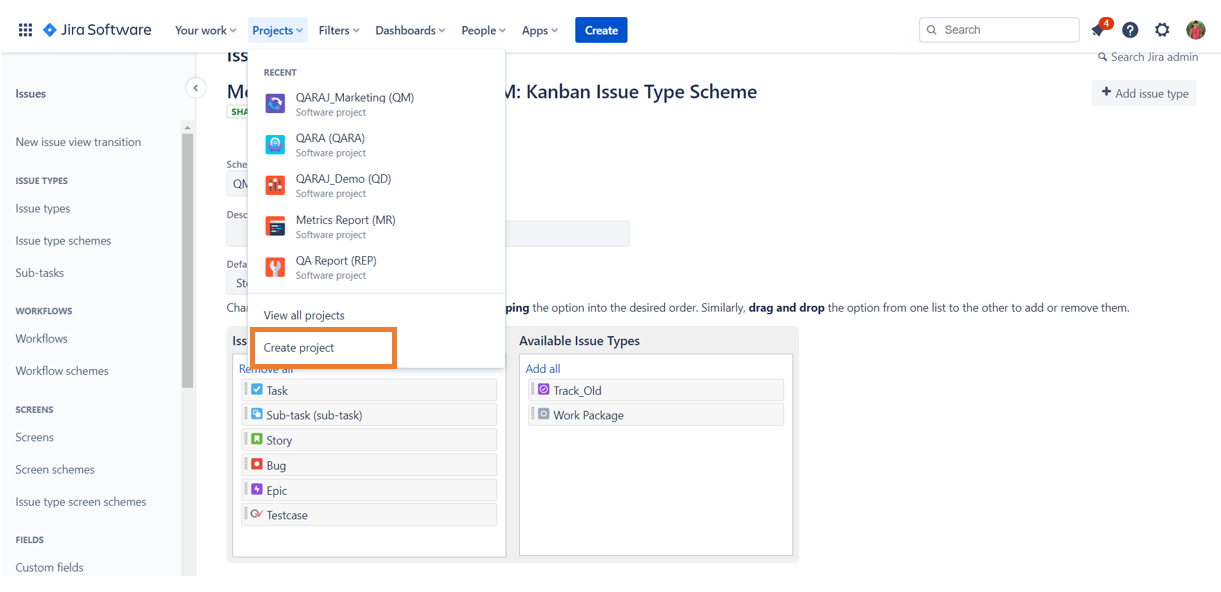Select the Epic issue type row

369,490
